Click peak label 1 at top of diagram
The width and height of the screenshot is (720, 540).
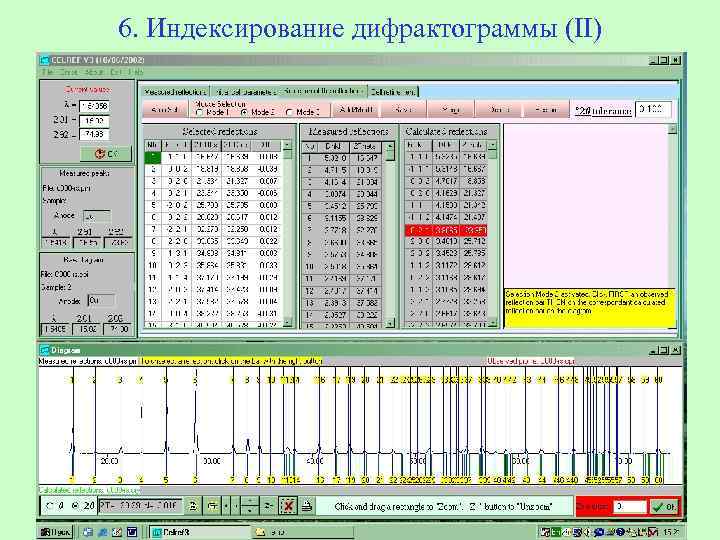(x=71, y=380)
